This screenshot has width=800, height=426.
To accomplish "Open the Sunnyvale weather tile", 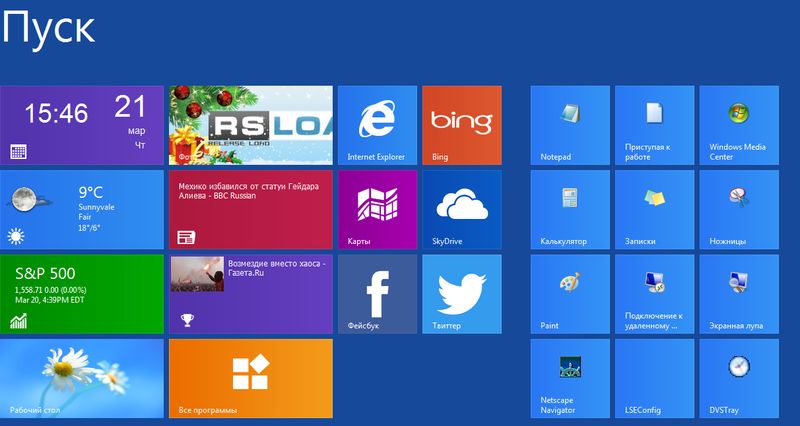I will 82,210.
